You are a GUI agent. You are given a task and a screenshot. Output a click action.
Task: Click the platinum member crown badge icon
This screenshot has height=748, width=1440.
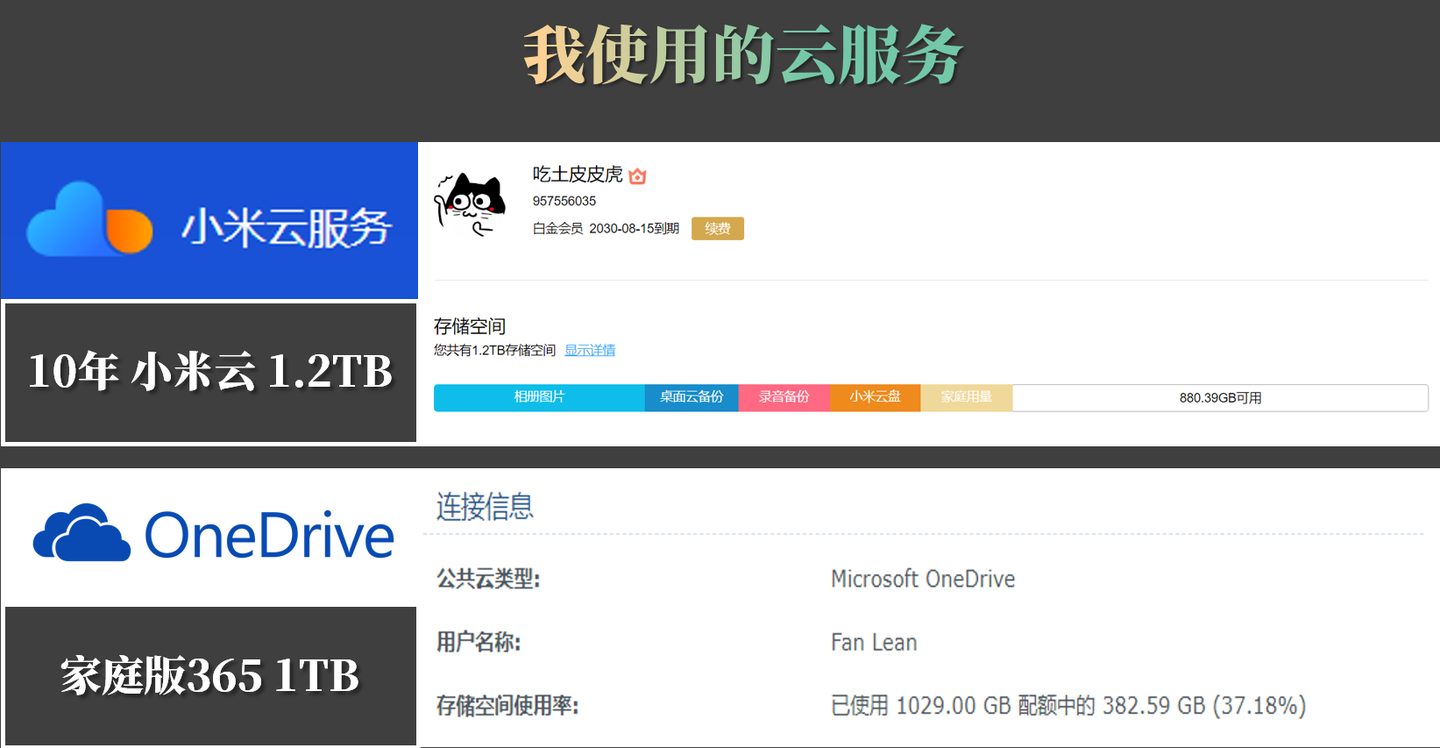click(x=638, y=176)
